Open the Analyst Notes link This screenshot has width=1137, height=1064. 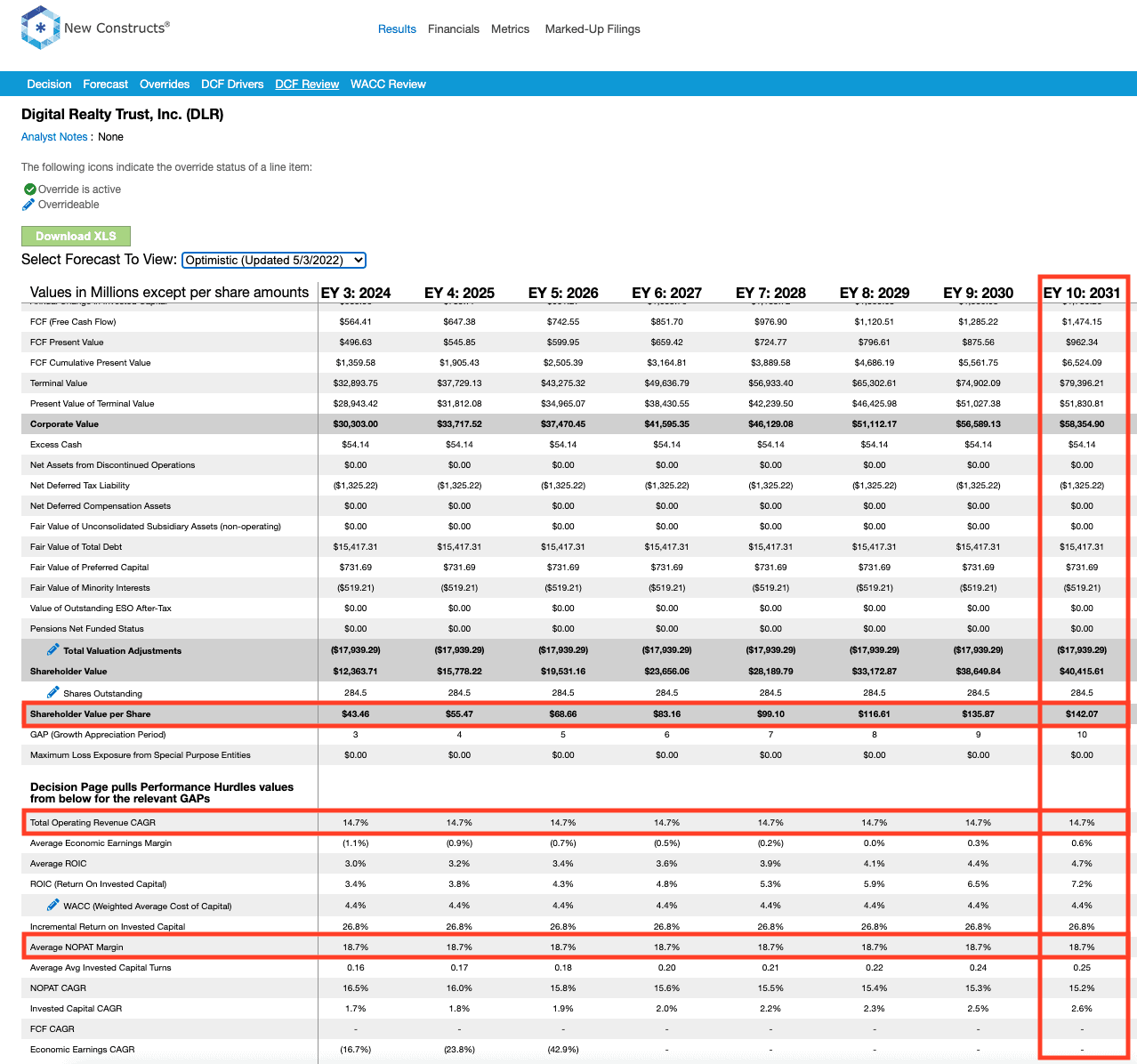pyautogui.click(x=54, y=137)
